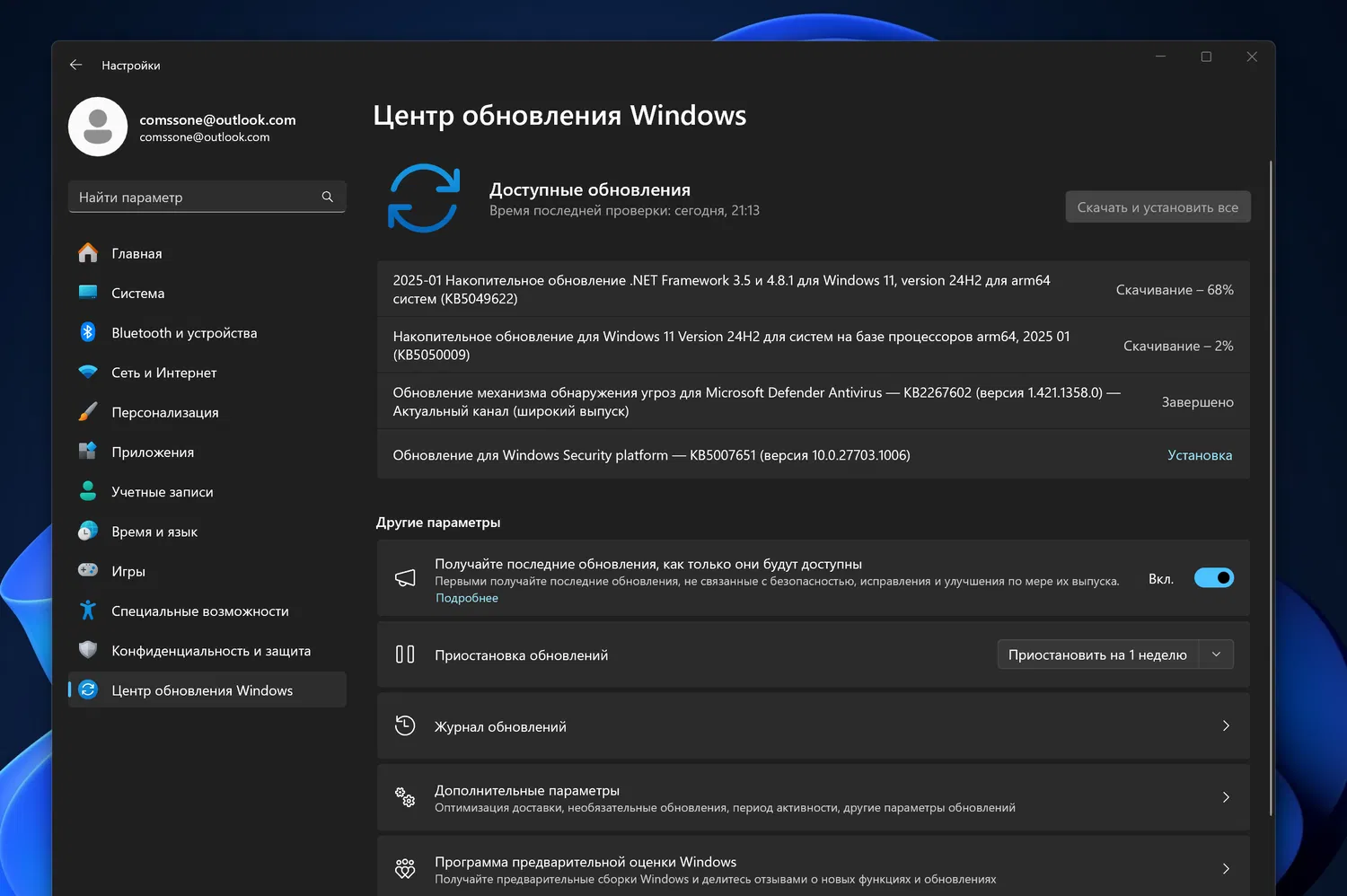Click the vertical scrollbar of the settings page

[x=1271, y=489]
